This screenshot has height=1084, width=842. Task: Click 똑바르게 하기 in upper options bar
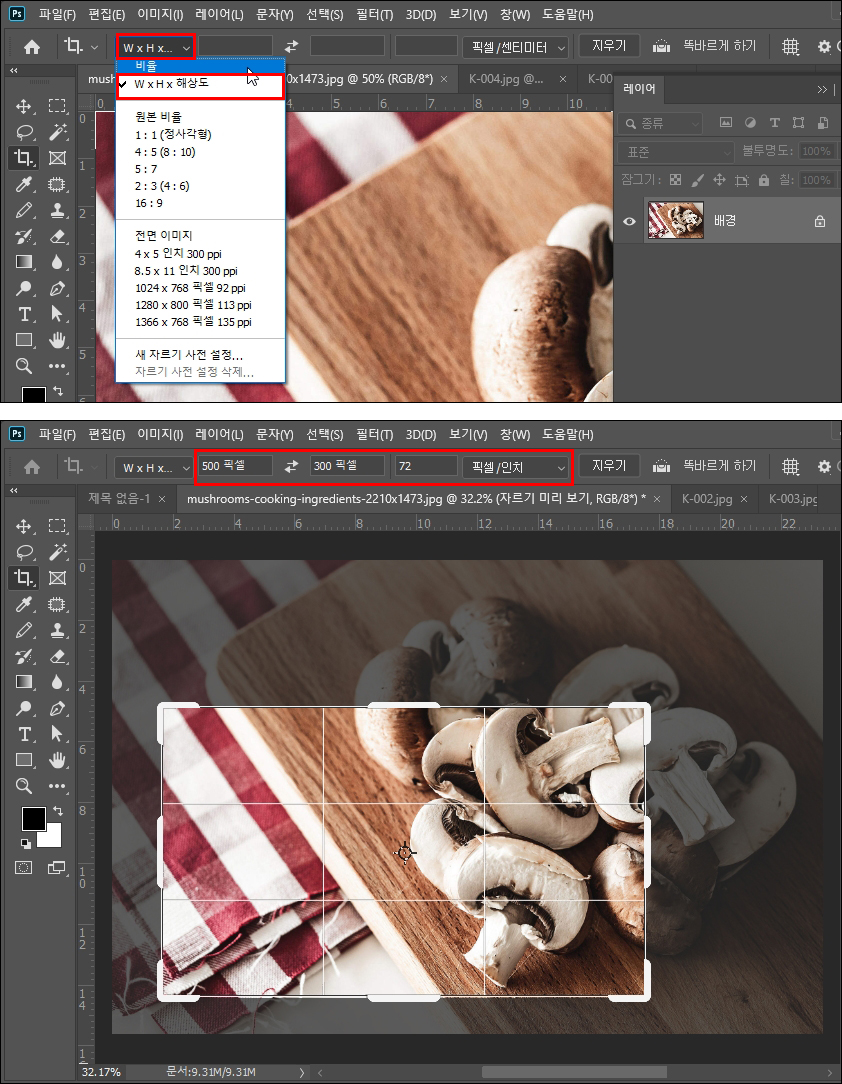719,46
